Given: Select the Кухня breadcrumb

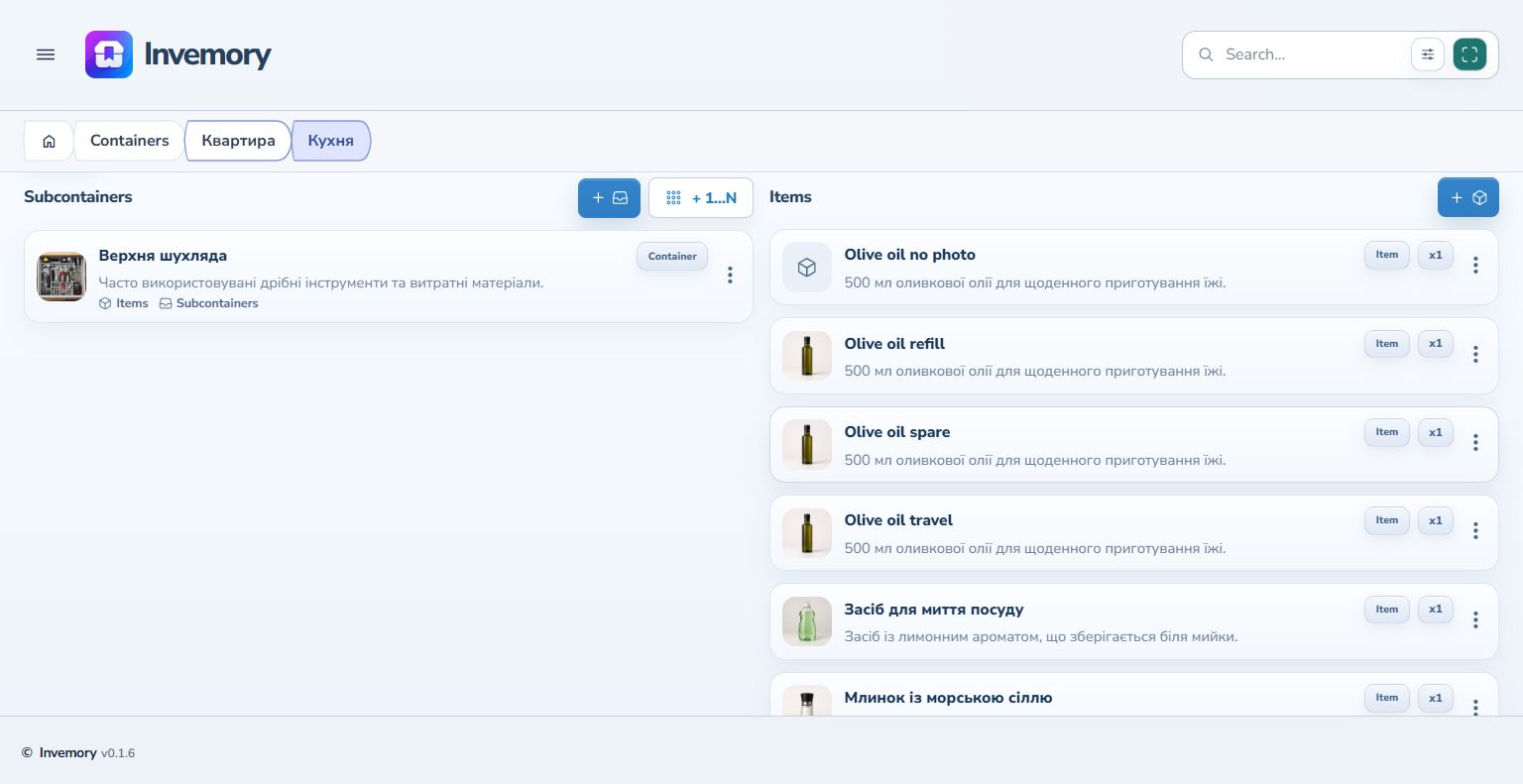Looking at the screenshot, I should [331, 141].
